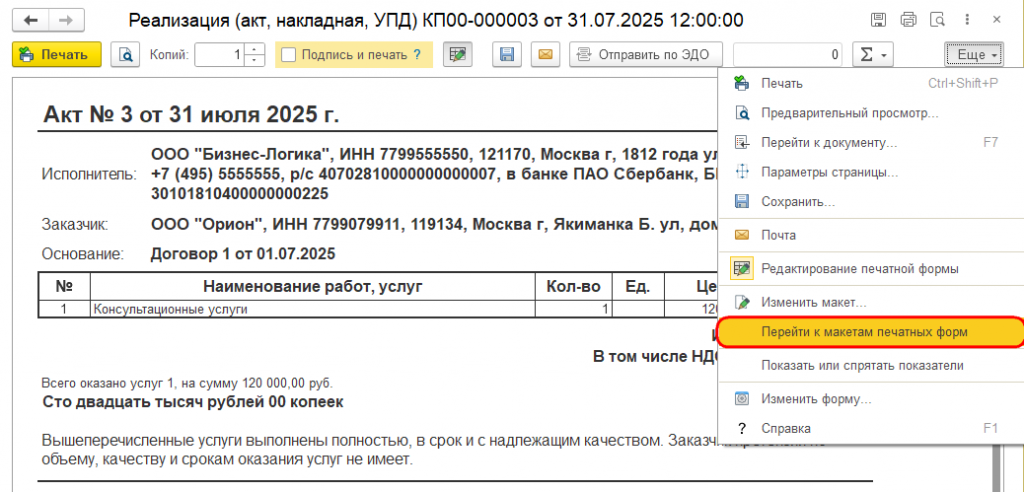
Task: Select Перейти к документу menu item
Action: point(870,142)
